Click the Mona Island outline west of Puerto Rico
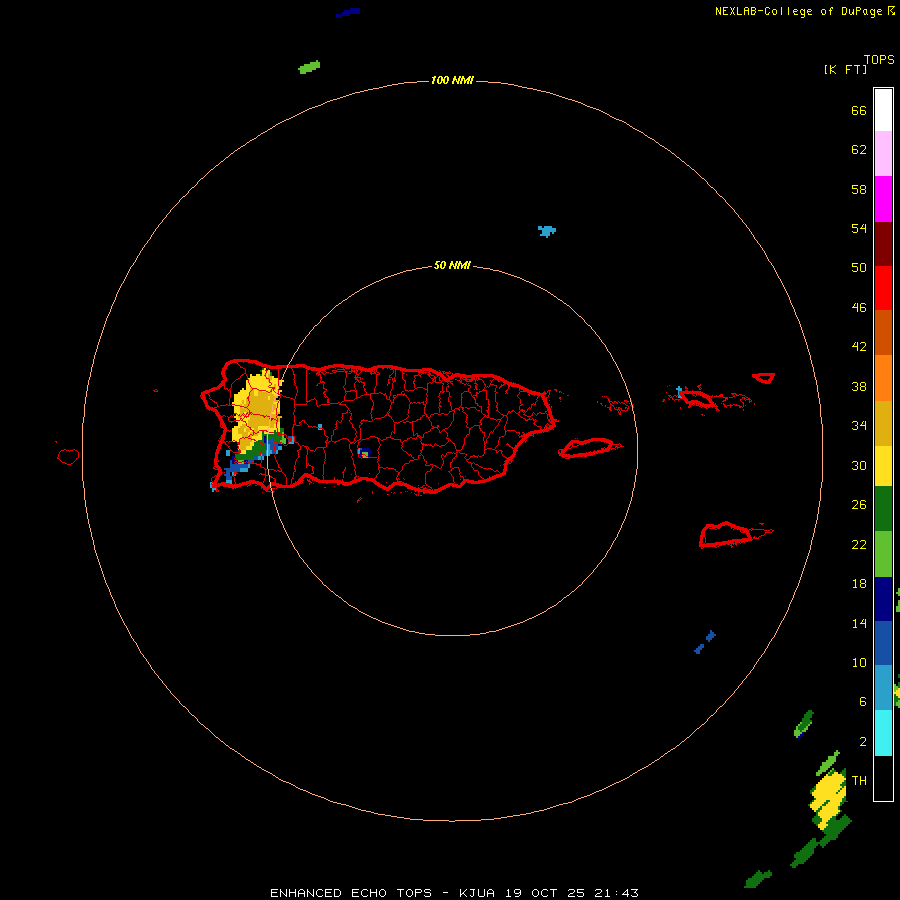 point(68,456)
